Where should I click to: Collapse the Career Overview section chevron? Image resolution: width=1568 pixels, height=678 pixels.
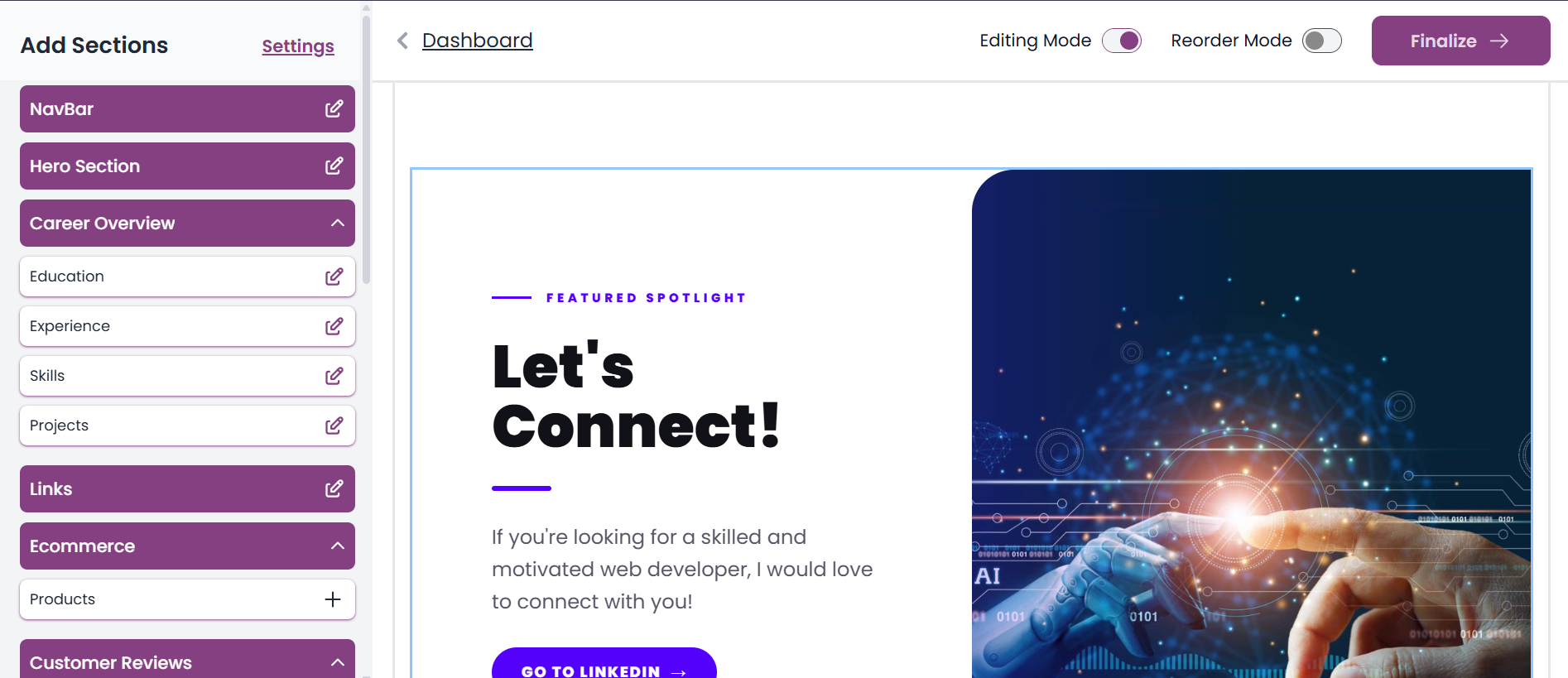(x=337, y=222)
